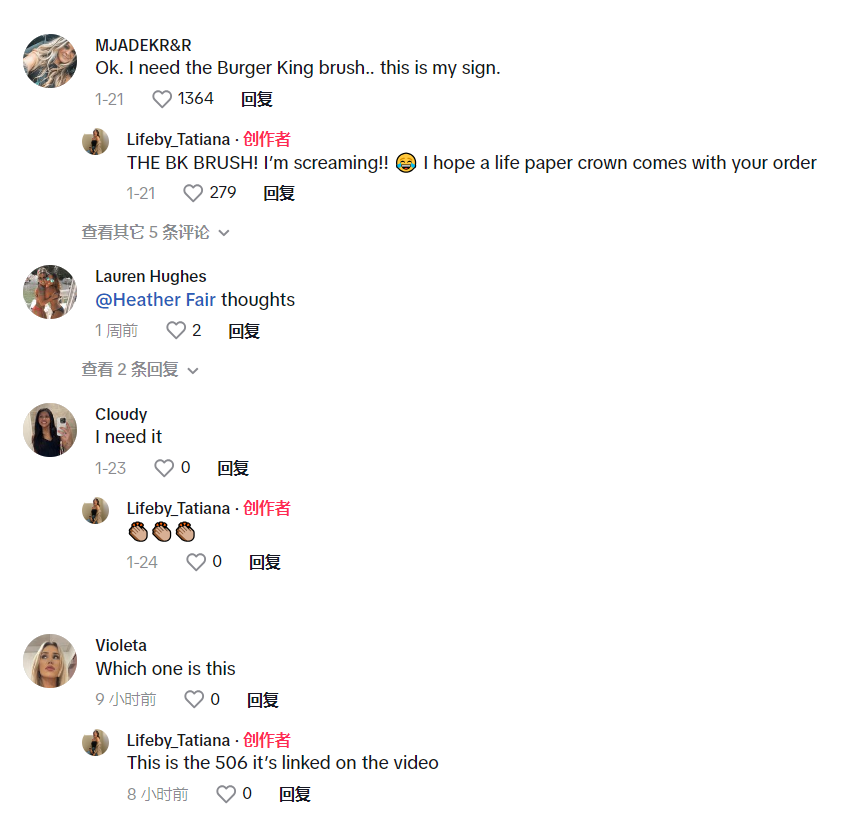The width and height of the screenshot is (856, 820).
Task: Like Tatiana's clapping hands reply
Action: (196, 562)
